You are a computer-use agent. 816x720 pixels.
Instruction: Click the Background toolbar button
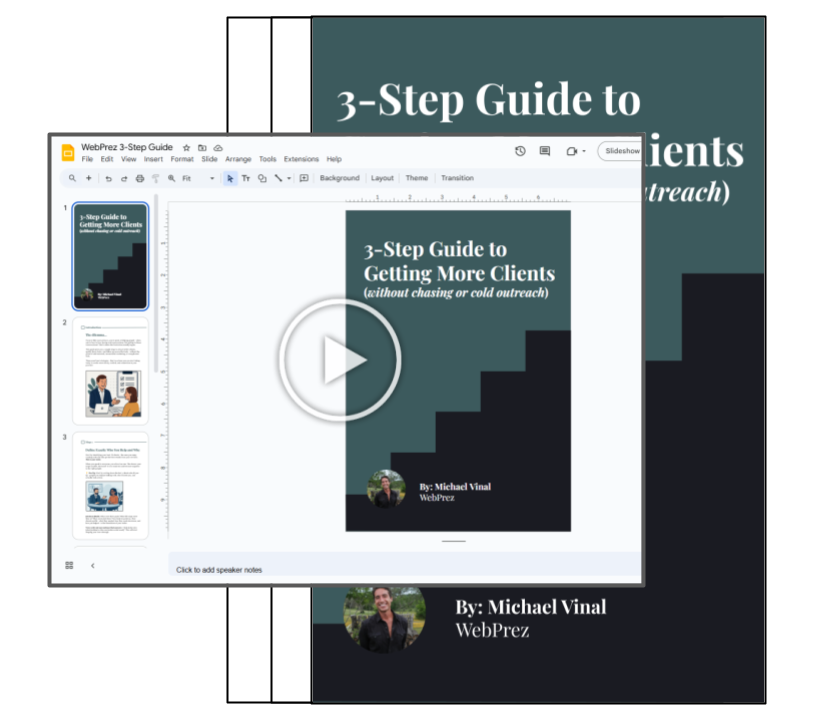click(x=339, y=179)
